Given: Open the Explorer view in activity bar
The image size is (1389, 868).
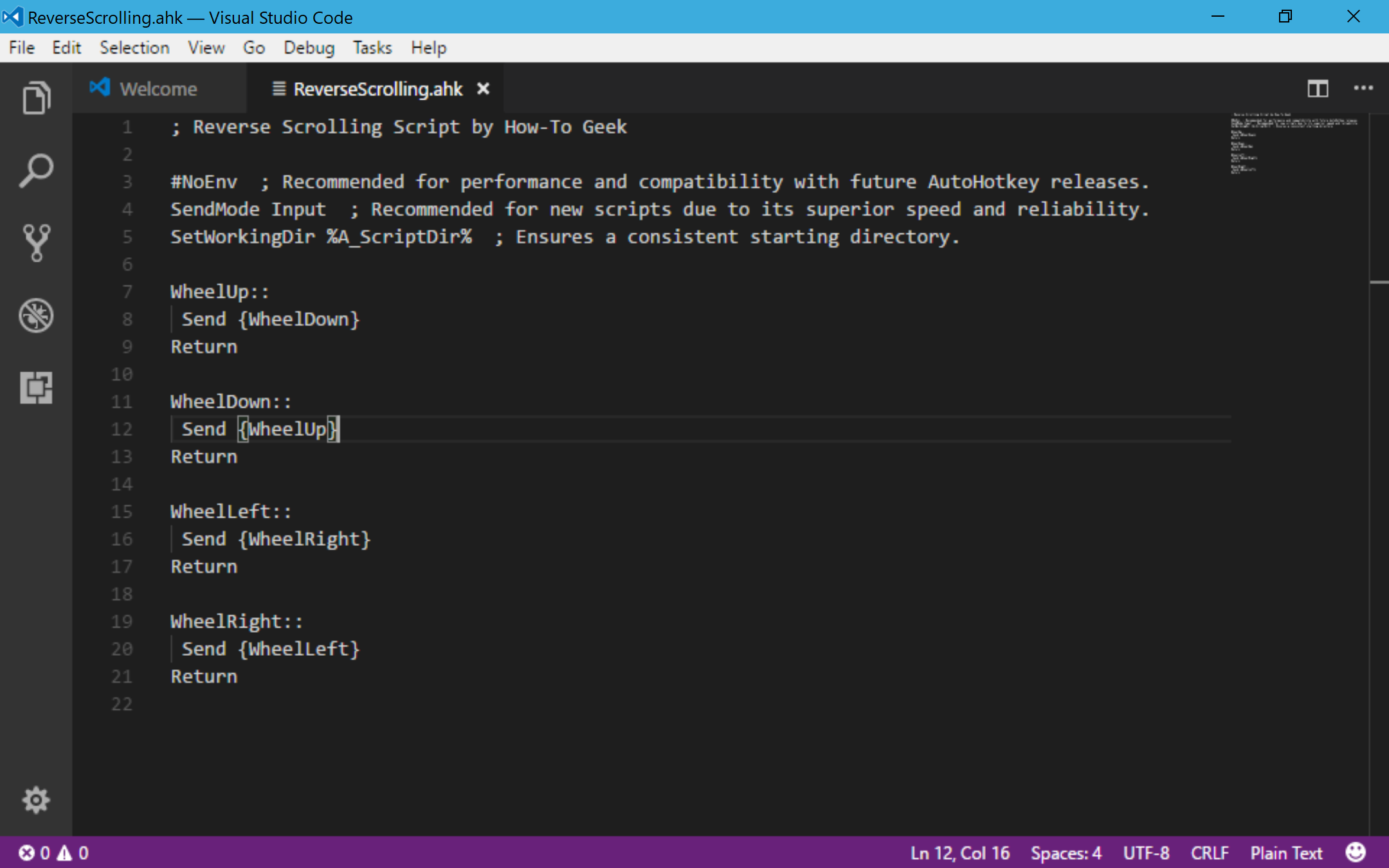Looking at the screenshot, I should (36, 98).
